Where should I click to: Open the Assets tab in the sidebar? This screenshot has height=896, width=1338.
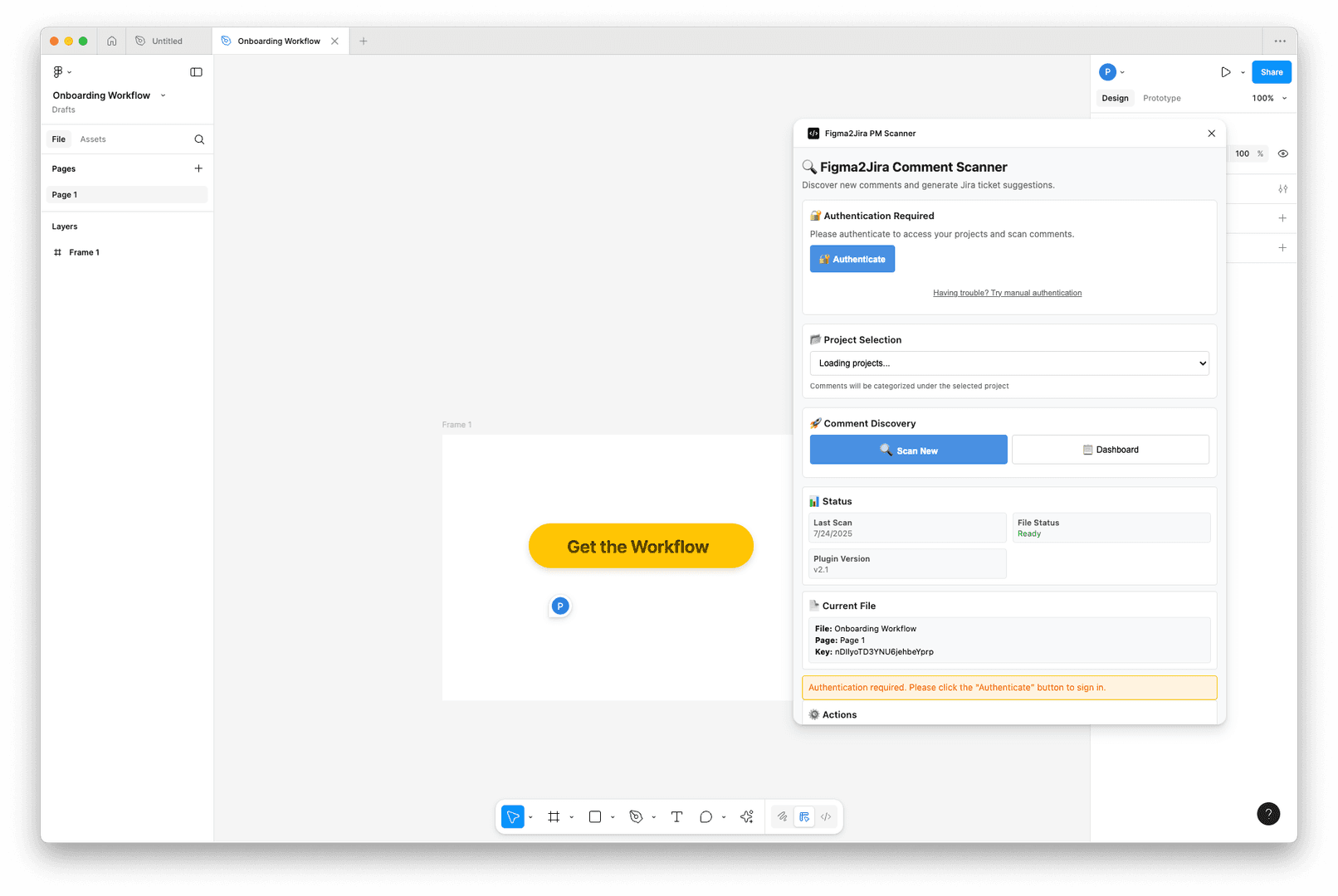click(x=92, y=139)
